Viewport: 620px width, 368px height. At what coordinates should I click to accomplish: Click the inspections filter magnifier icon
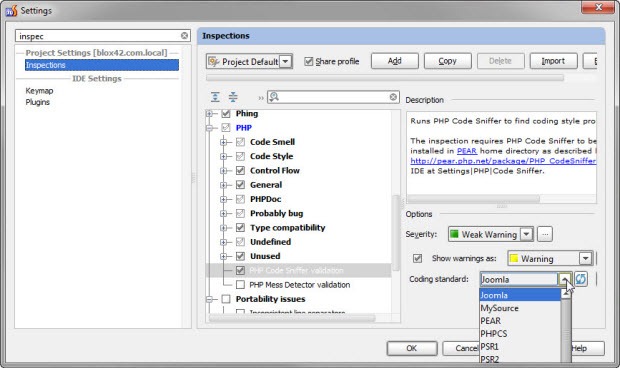coord(274,97)
